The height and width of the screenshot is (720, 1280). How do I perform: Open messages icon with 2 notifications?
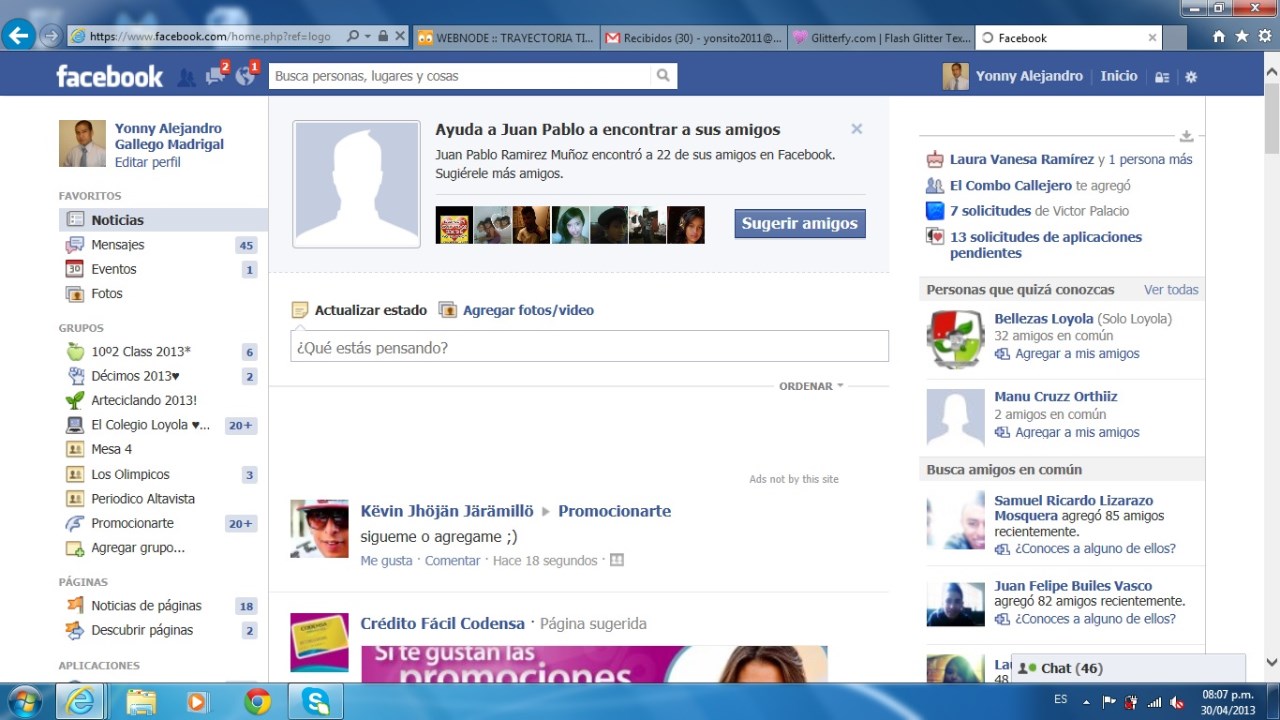click(215, 75)
